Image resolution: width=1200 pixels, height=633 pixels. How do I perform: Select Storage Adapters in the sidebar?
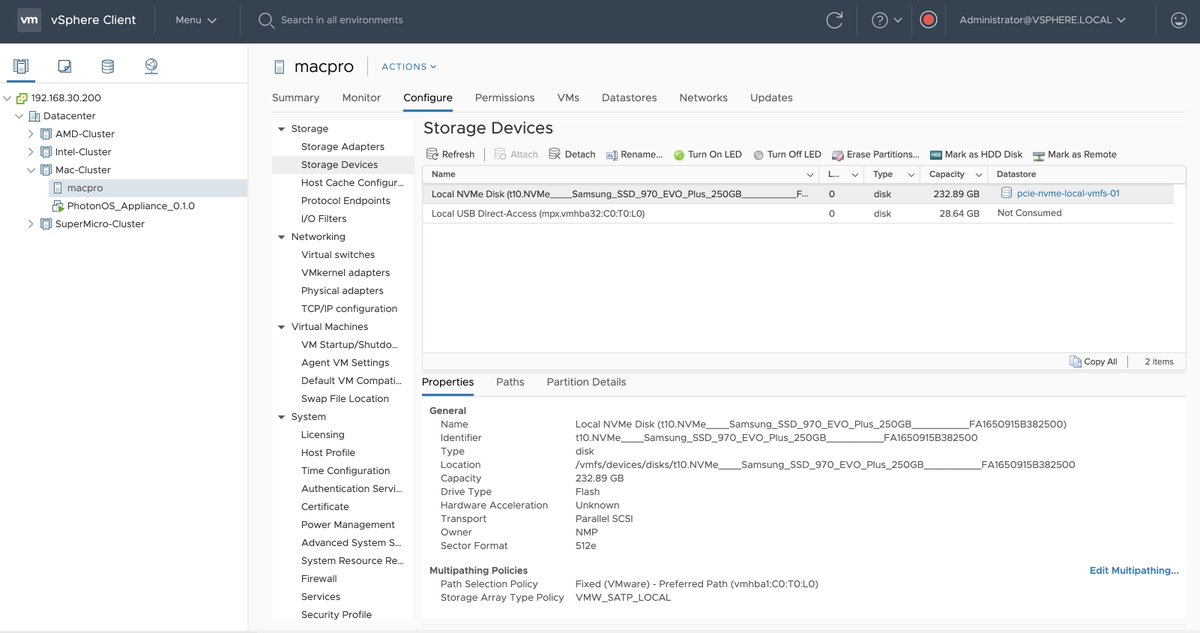[342, 147]
